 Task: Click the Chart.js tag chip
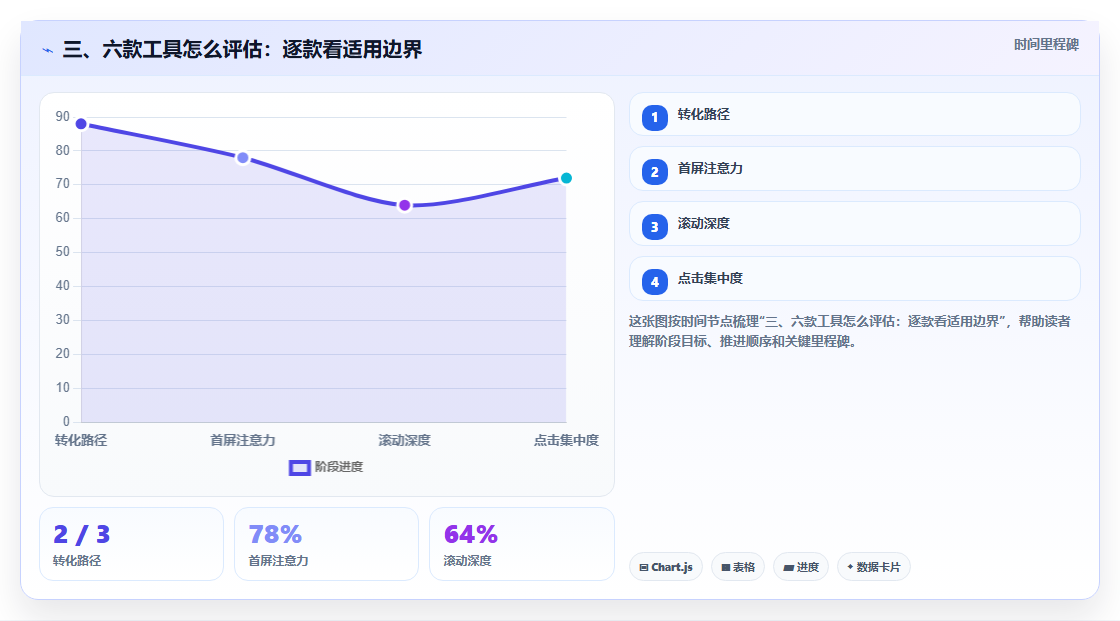tap(666, 567)
